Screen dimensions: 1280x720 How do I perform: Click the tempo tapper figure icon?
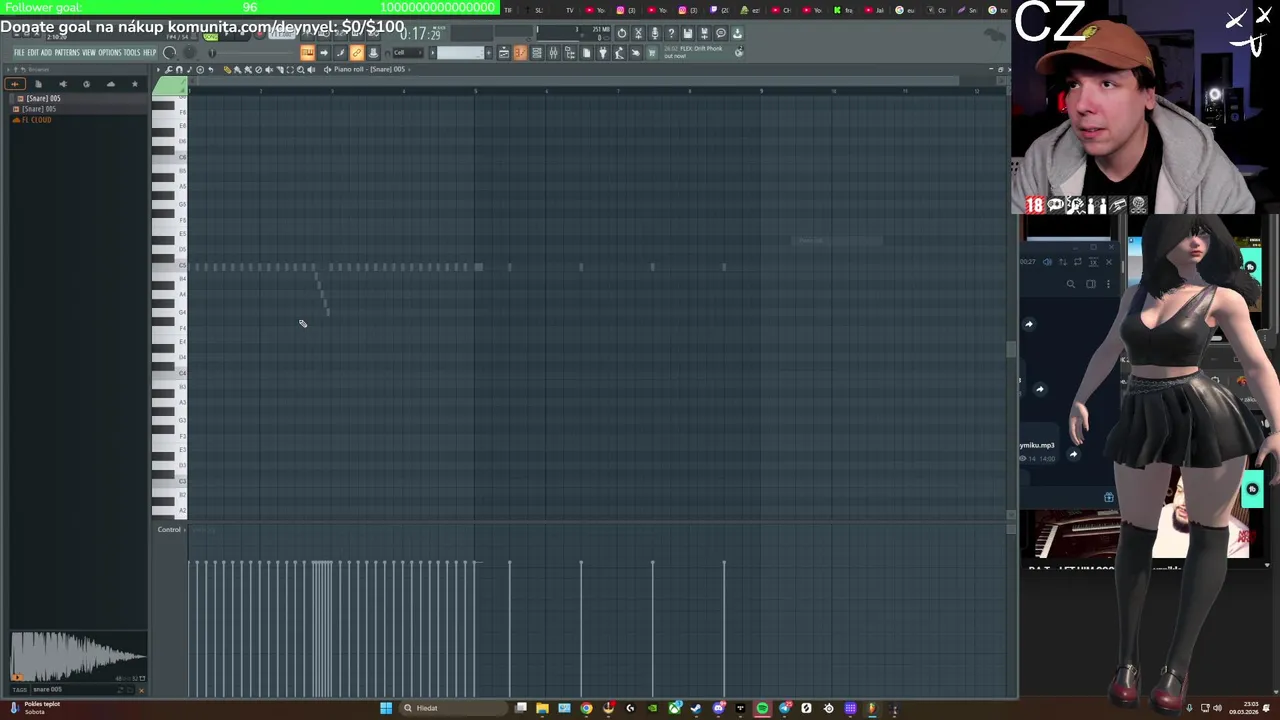[619, 52]
